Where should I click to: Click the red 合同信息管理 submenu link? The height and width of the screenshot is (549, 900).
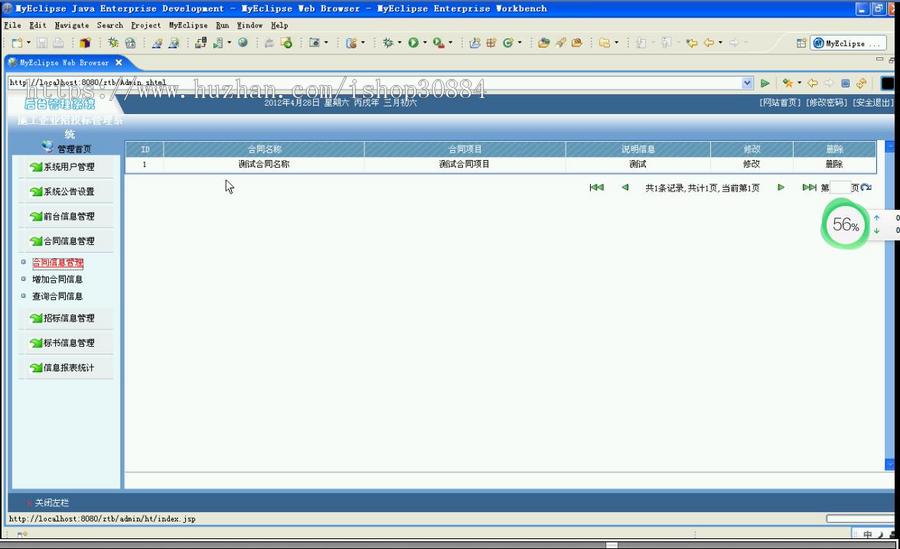[58, 262]
